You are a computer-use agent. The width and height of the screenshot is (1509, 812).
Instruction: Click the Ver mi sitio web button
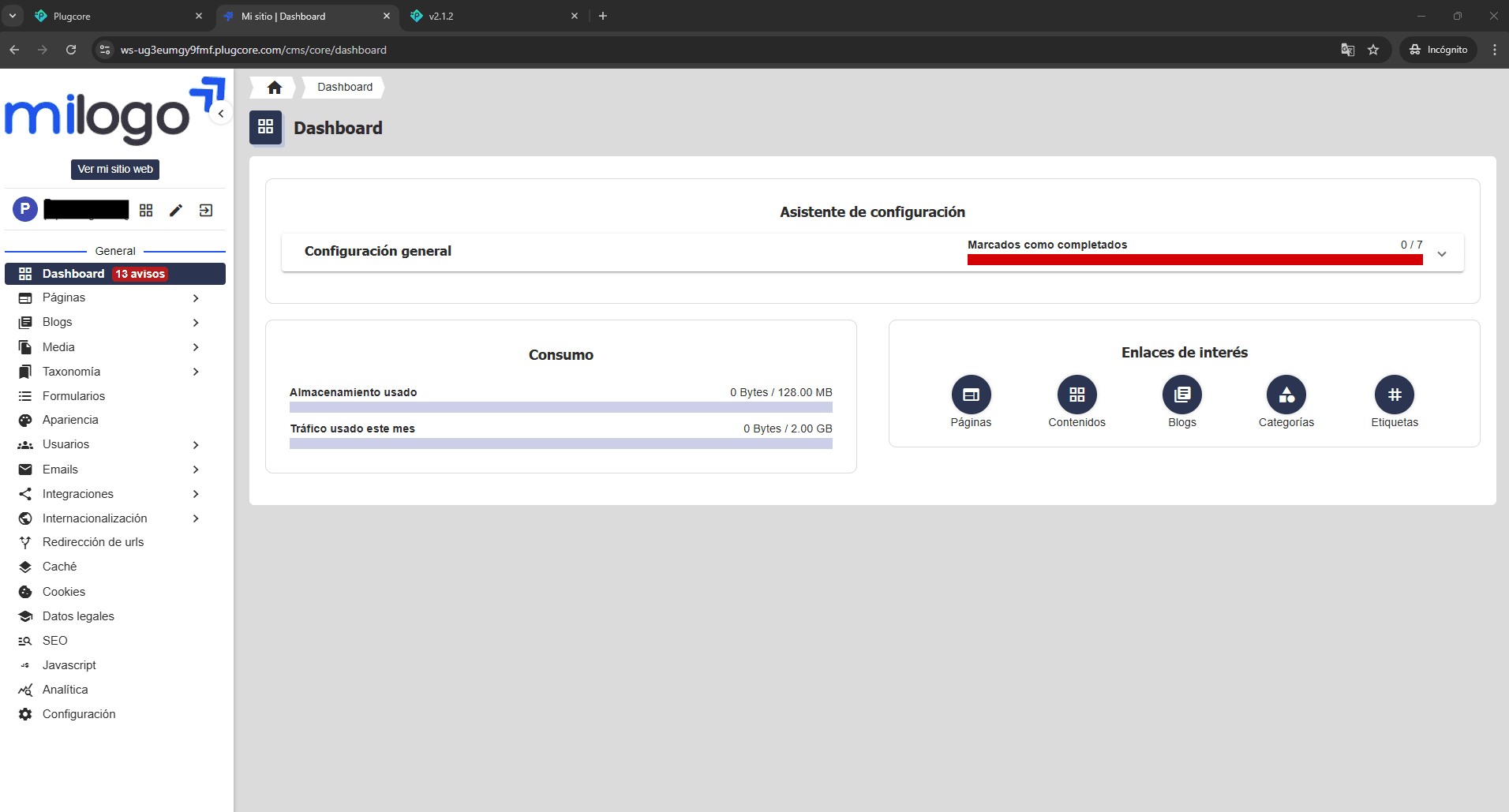pyautogui.click(x=115, y=169)
